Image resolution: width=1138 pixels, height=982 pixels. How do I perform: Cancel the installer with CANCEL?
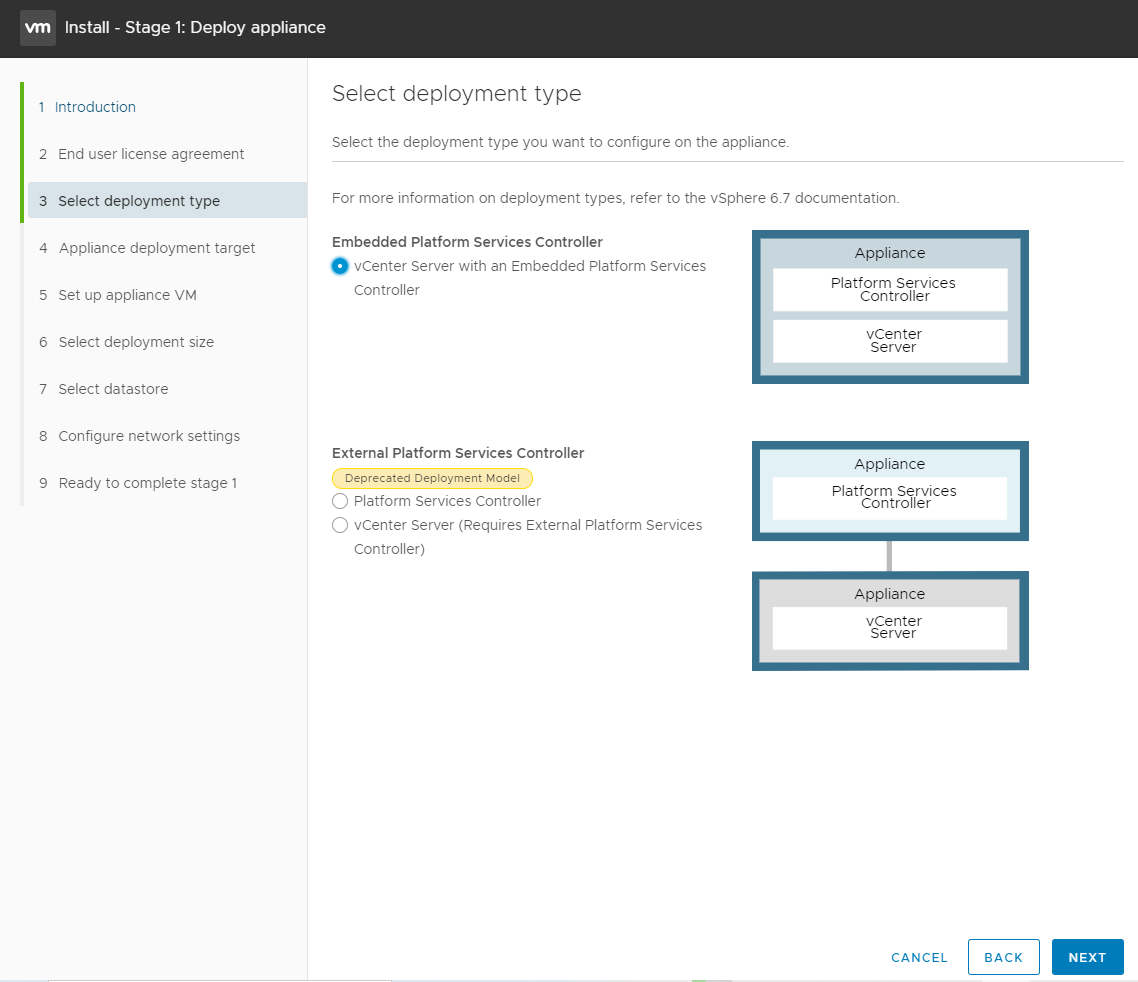(x=920, y=957)
